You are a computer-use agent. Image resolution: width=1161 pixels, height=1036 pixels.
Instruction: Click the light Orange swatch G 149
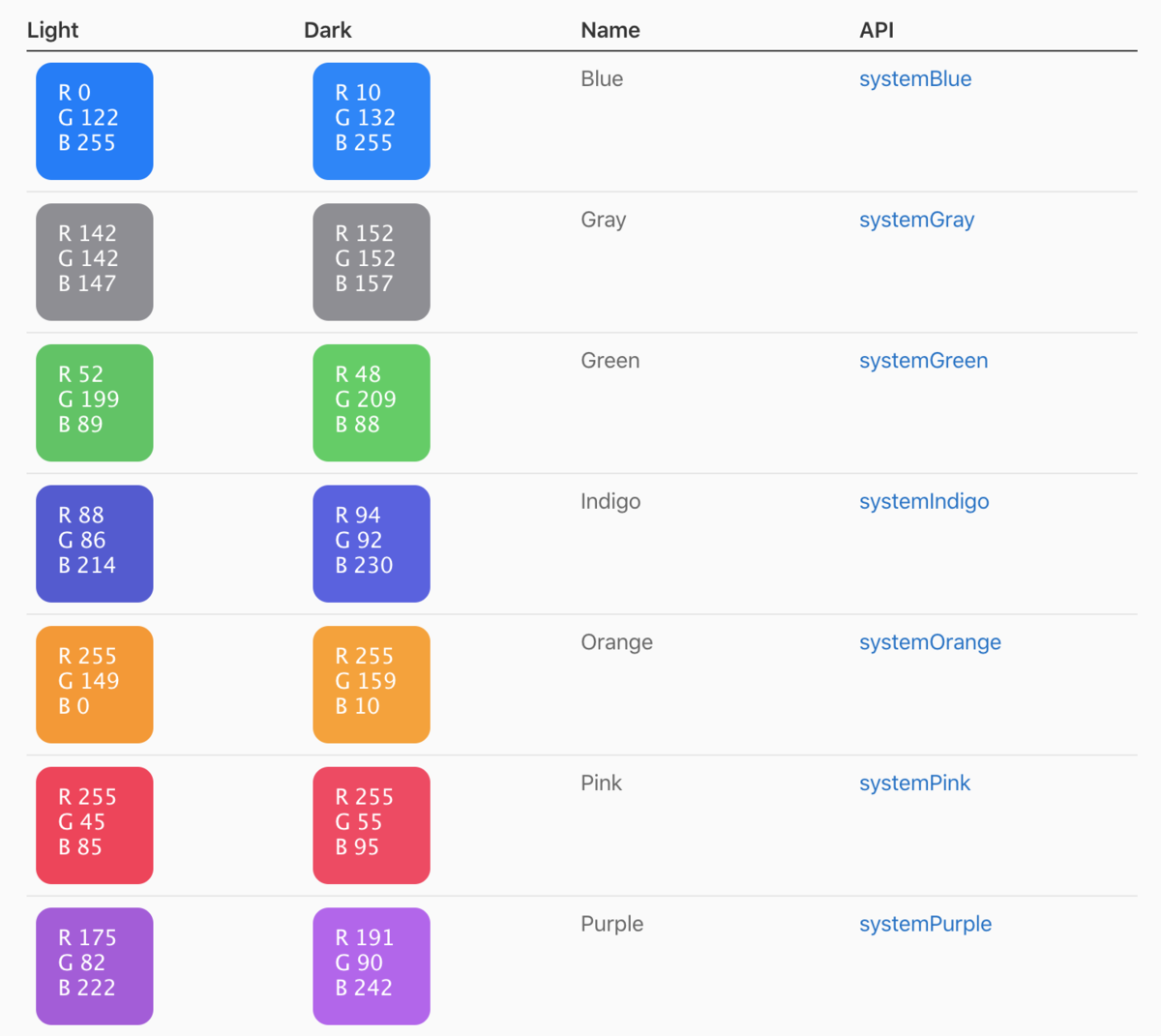[x=94, y=684]
